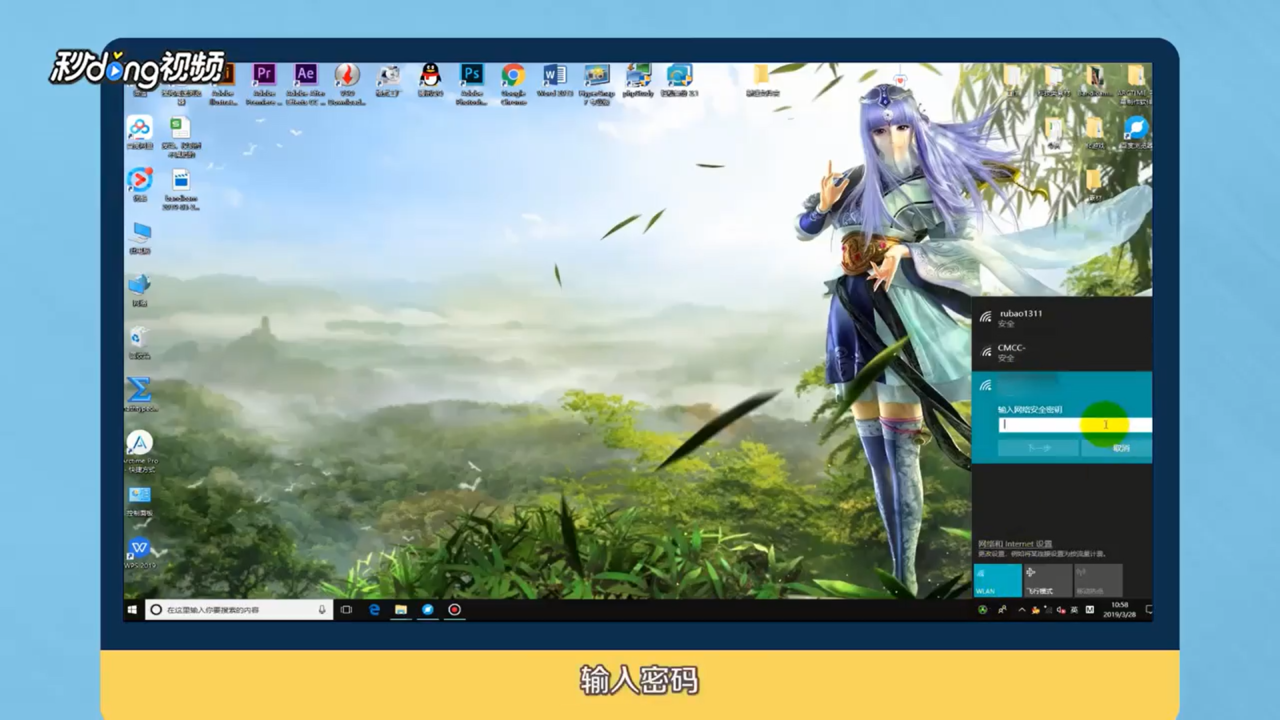The height and width of the screenshot is (720, 1280).
Task: Expand the hidden system tray icons arrow
Action: tap(1021, 609)
